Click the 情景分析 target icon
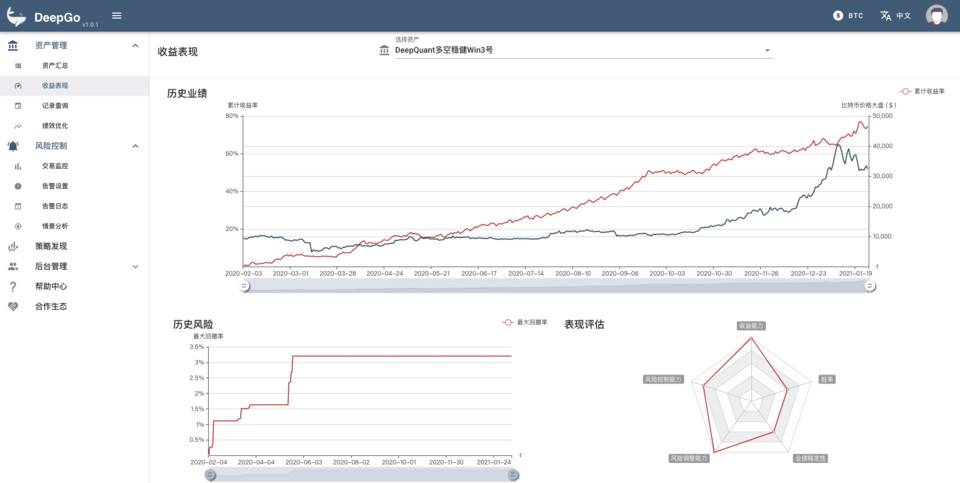Viewport: 960px width, 483px height. click(x=18, y=227)
